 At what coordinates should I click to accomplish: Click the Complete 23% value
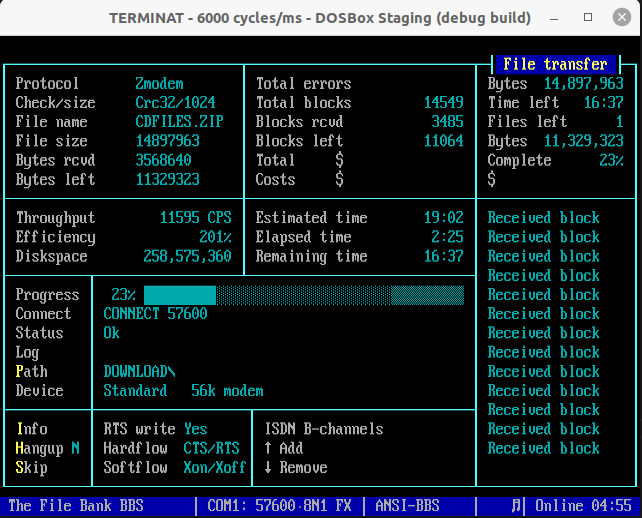(612, 160)
